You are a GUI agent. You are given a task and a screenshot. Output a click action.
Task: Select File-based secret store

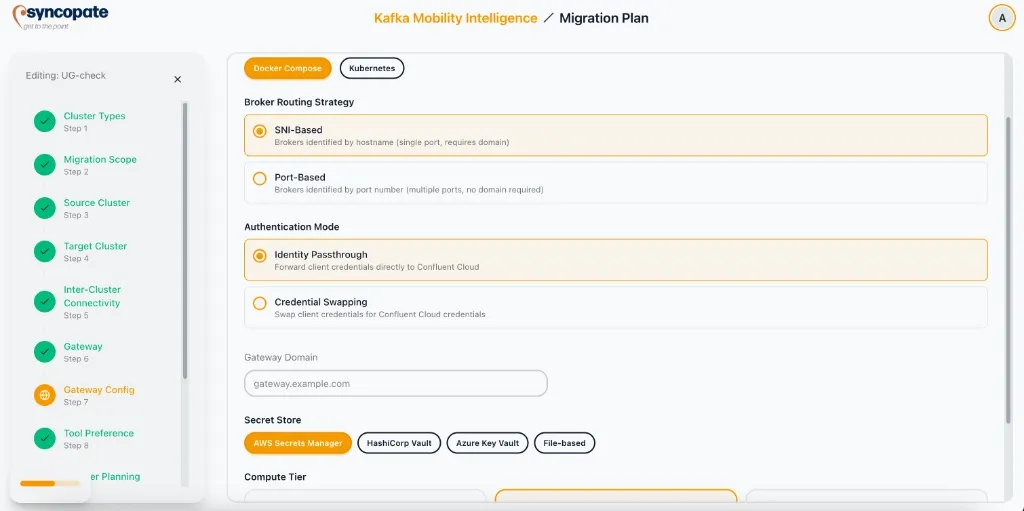tap(564, 443)
